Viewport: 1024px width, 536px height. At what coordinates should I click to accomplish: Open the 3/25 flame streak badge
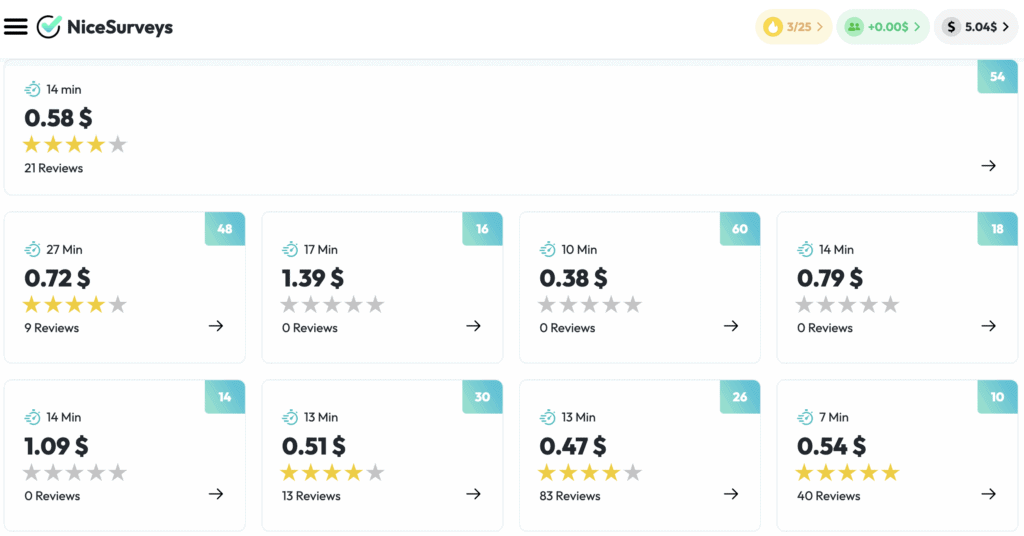793,27
